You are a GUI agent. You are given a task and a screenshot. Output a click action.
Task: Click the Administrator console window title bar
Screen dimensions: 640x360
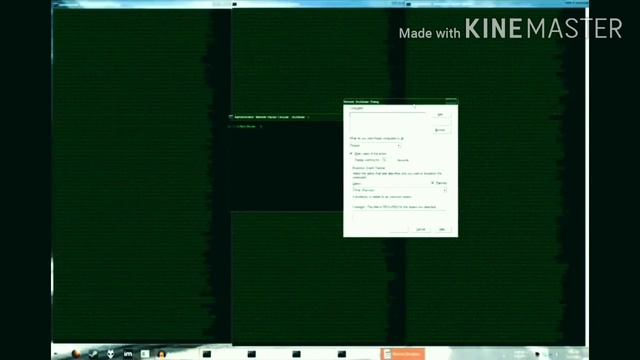coord(286,117)
